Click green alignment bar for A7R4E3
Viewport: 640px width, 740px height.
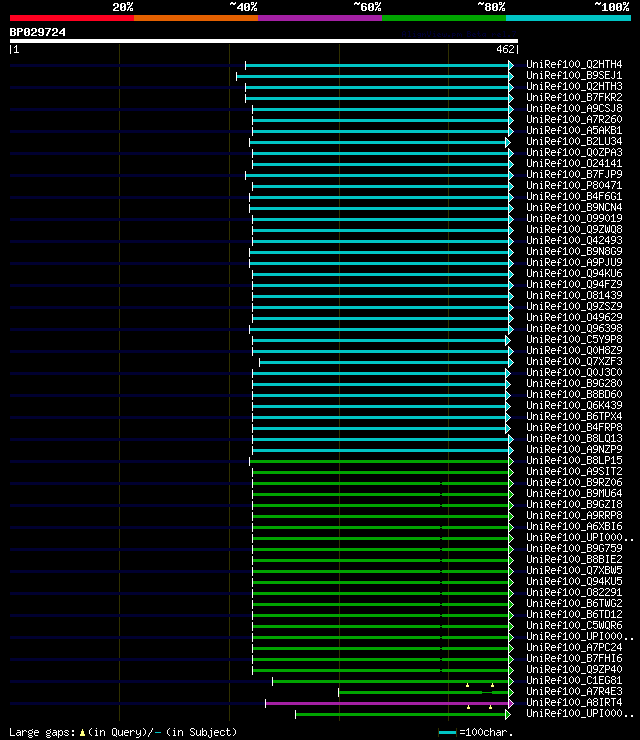pyautogui.click(x=425, y=693)
